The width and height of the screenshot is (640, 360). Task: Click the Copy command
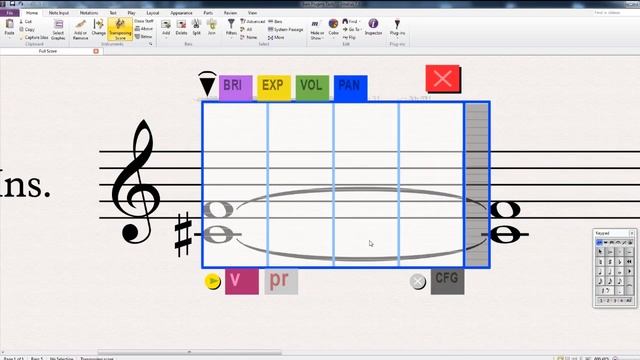(27, 29)
